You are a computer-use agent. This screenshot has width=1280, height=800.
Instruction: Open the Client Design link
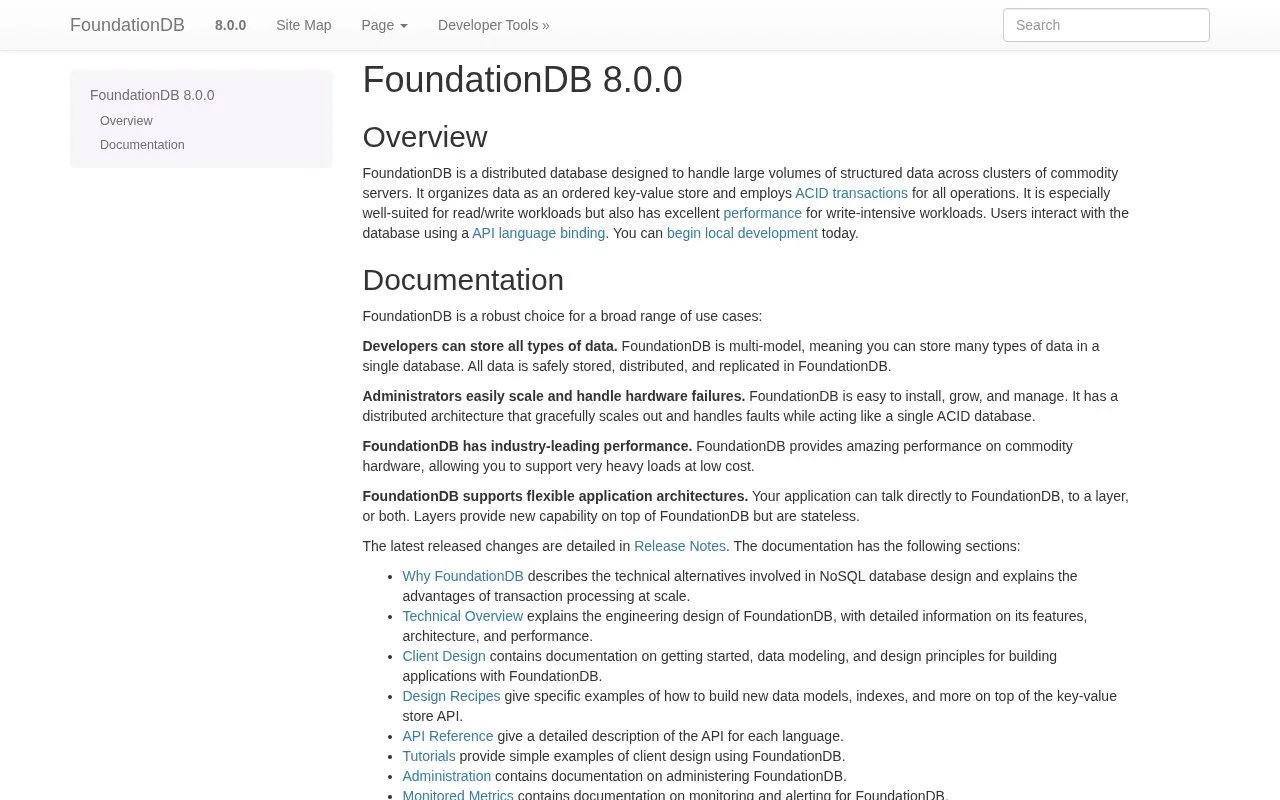tap(444, 656)
